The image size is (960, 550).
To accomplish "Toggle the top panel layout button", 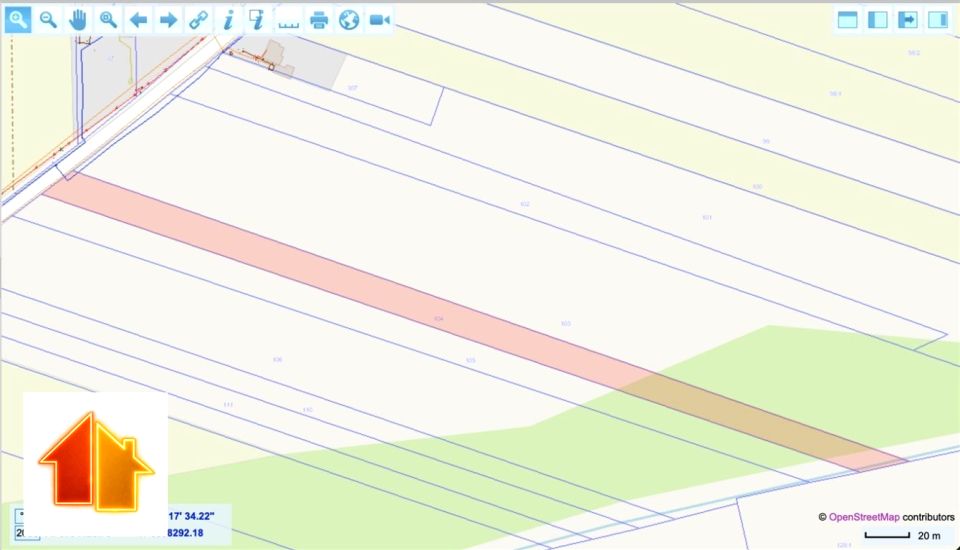I will coord(847,20).
